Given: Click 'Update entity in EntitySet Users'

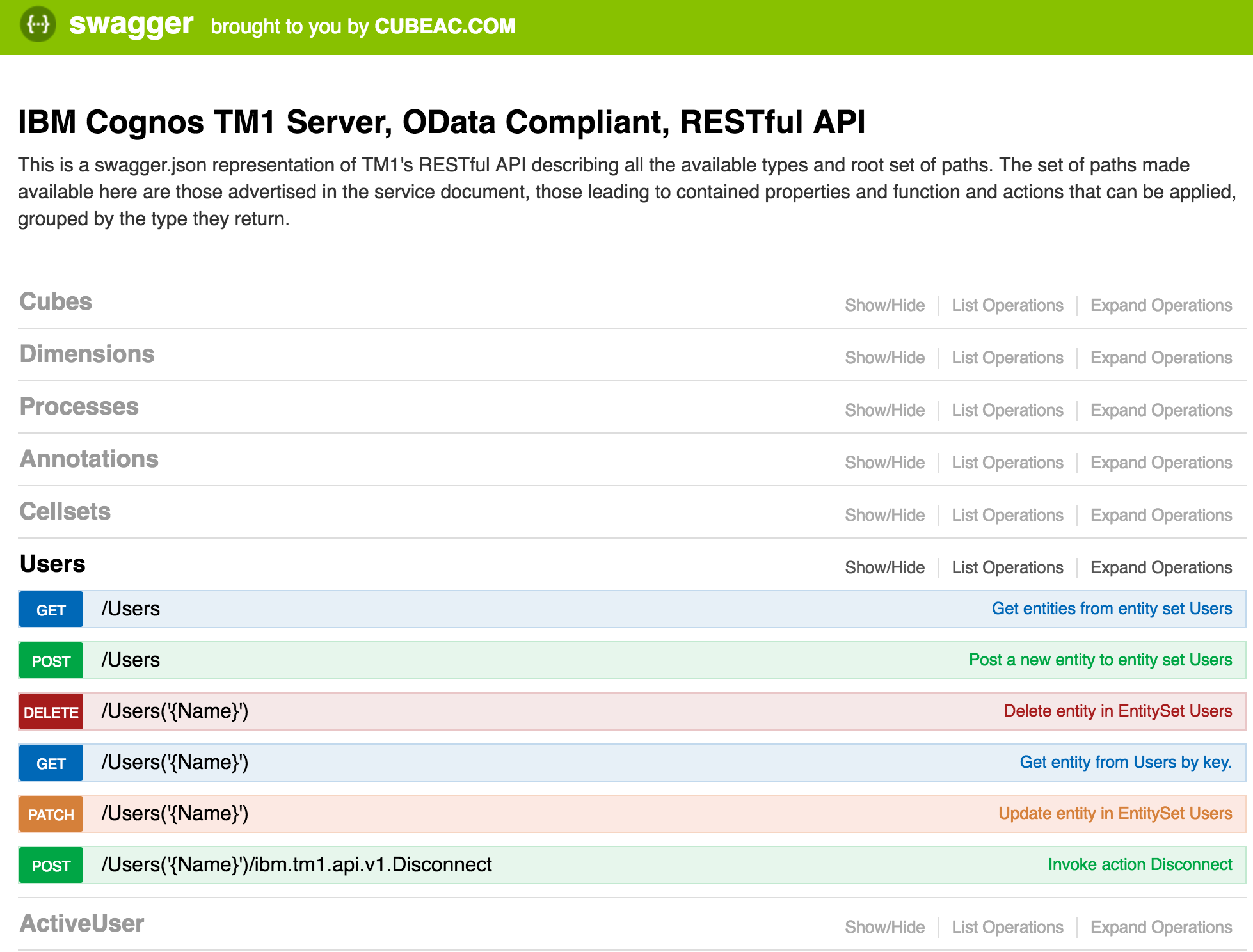Looking at the screenshot, I should [x=1115, y=813].
